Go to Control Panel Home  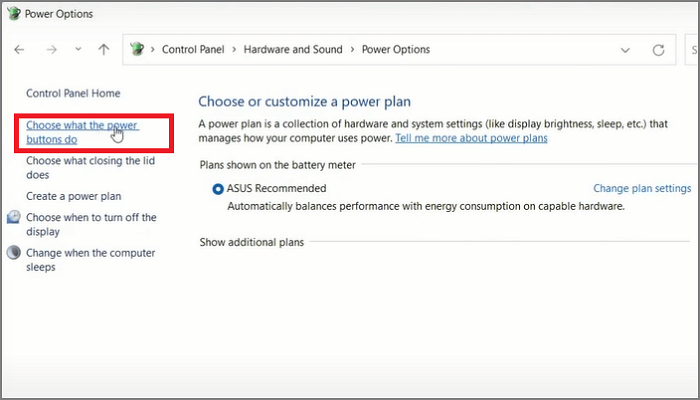tap(73, 93)
